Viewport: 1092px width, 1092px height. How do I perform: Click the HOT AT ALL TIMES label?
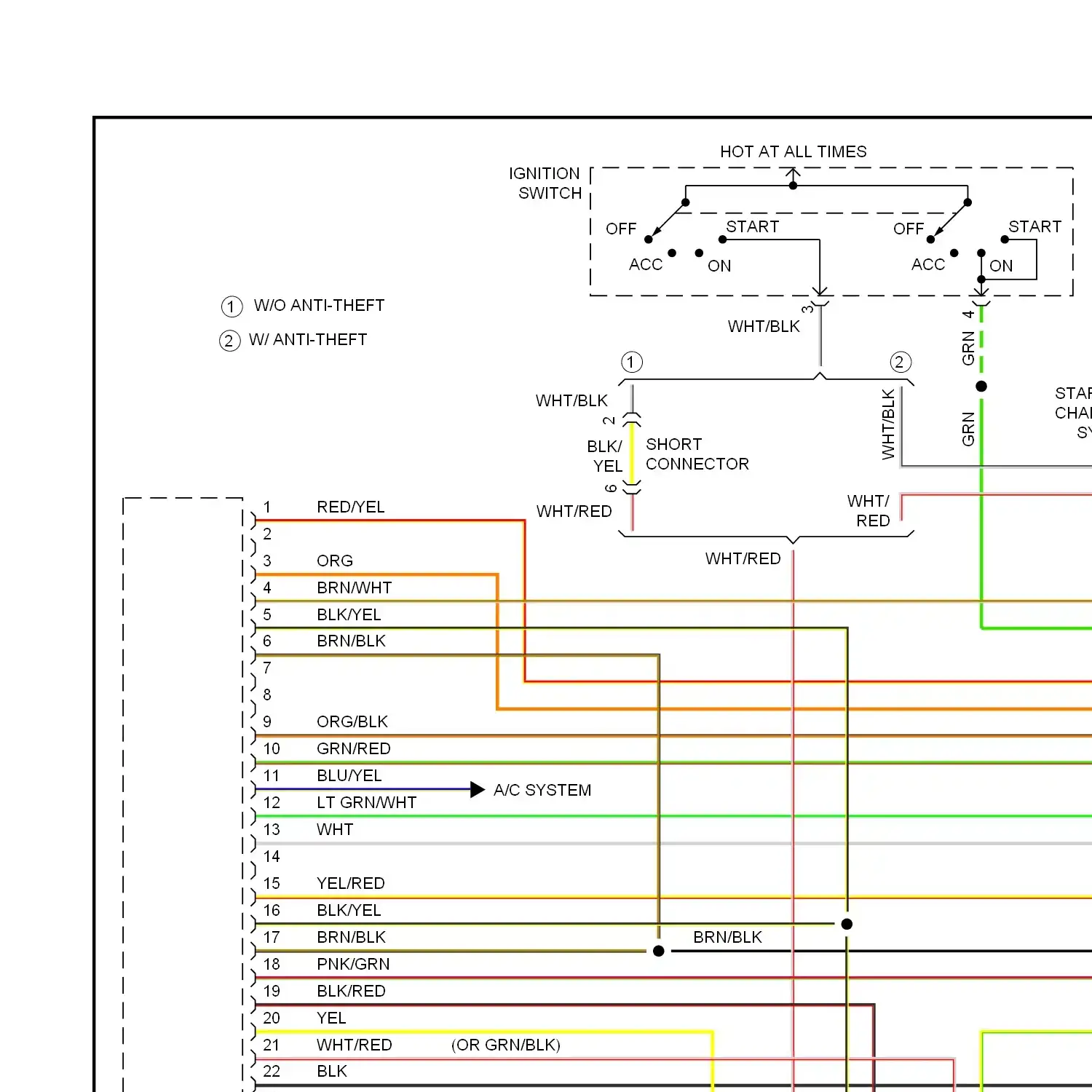coord(794,151)
